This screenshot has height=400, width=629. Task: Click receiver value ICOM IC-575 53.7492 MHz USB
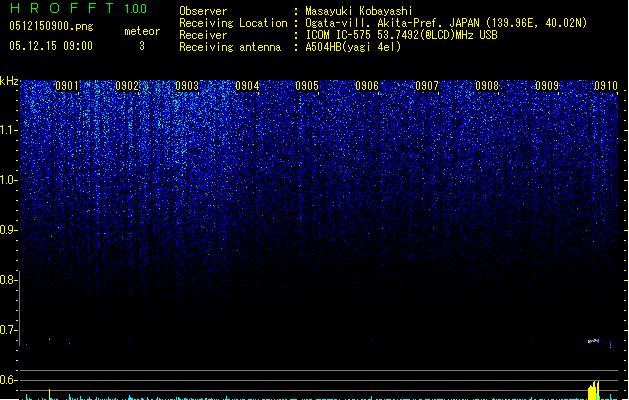pos(401,35)
